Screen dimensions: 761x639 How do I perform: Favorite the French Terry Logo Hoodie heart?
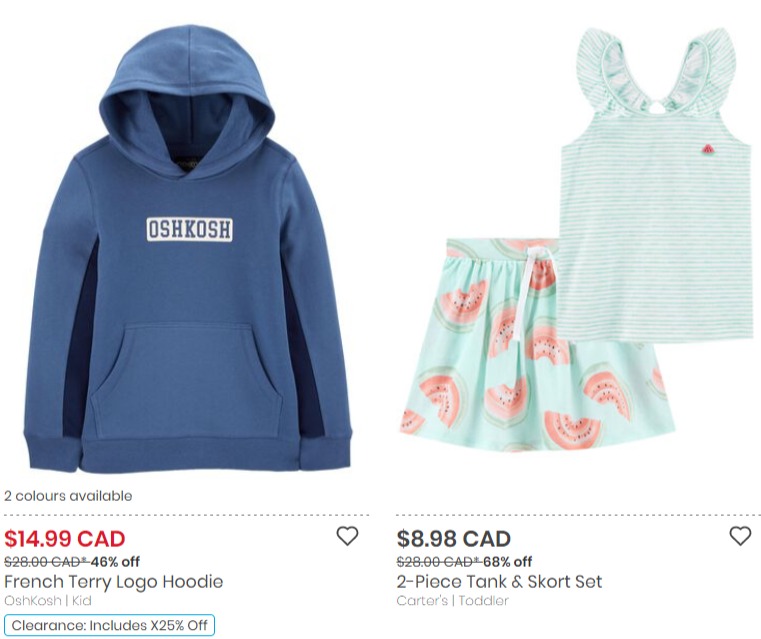[x=347, y=536]
